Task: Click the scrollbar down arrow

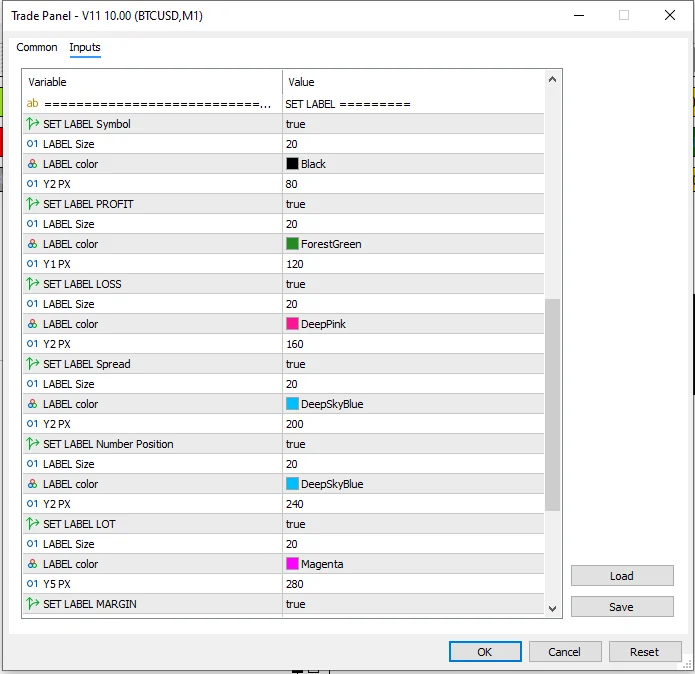Action: [552, 609]
